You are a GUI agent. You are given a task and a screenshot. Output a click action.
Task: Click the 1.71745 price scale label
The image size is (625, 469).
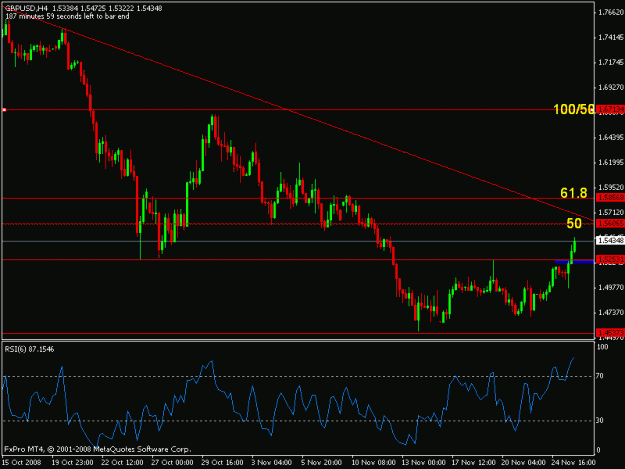[x=611, y=62]
